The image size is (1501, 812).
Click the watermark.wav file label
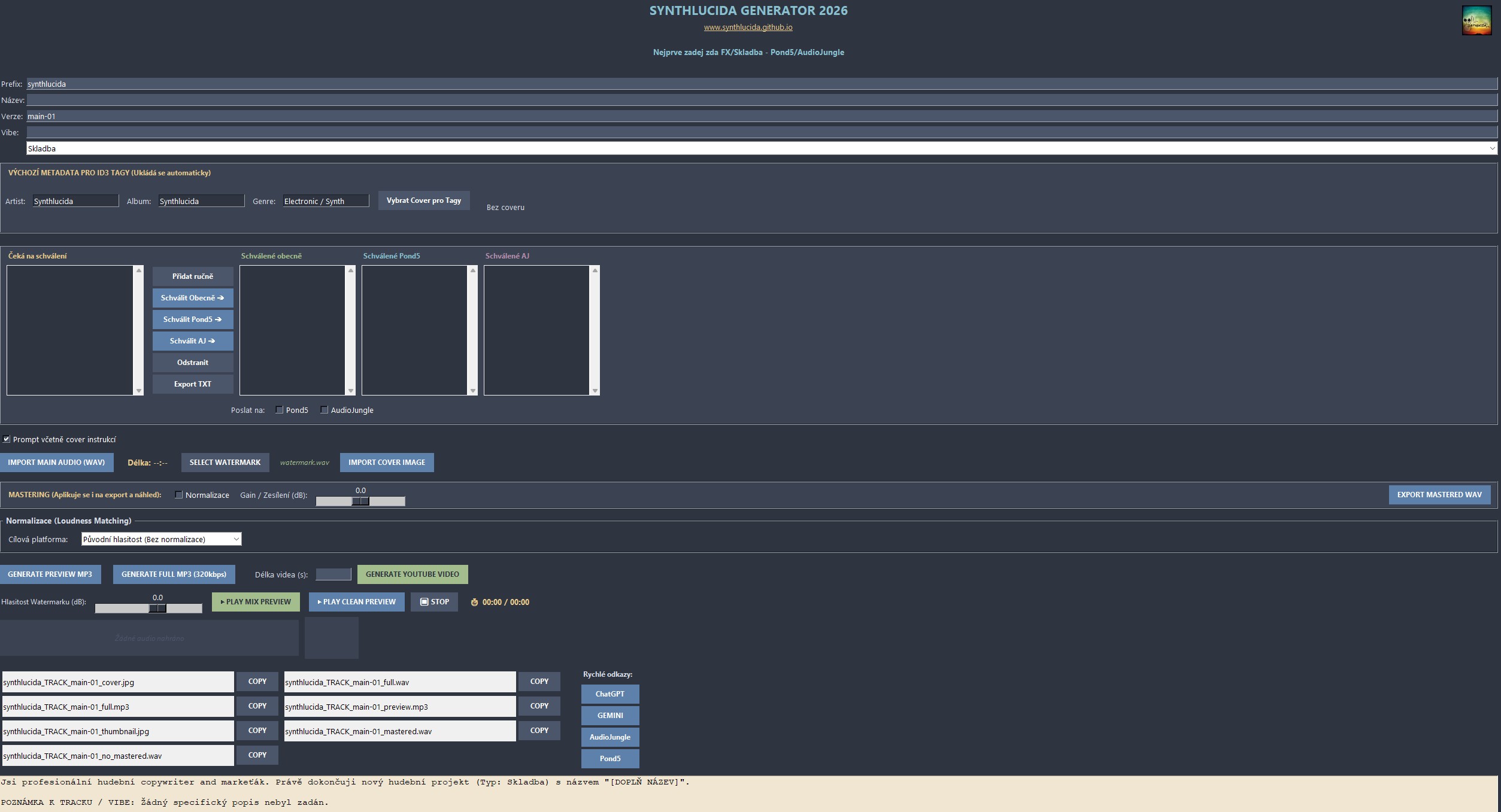tap(304, 463)
